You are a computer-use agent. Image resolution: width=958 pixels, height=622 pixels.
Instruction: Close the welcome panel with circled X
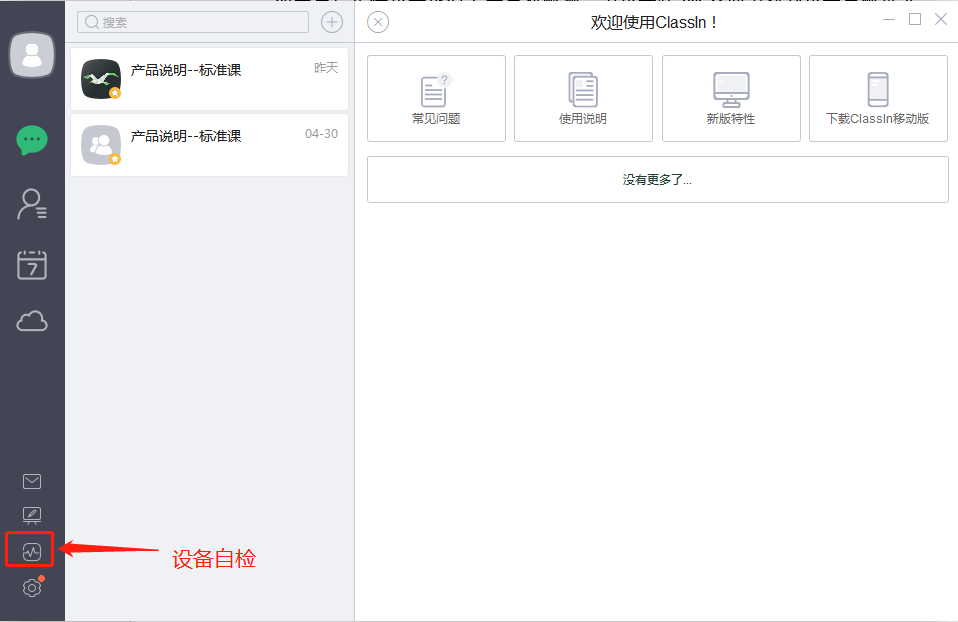tap(378, 23)
